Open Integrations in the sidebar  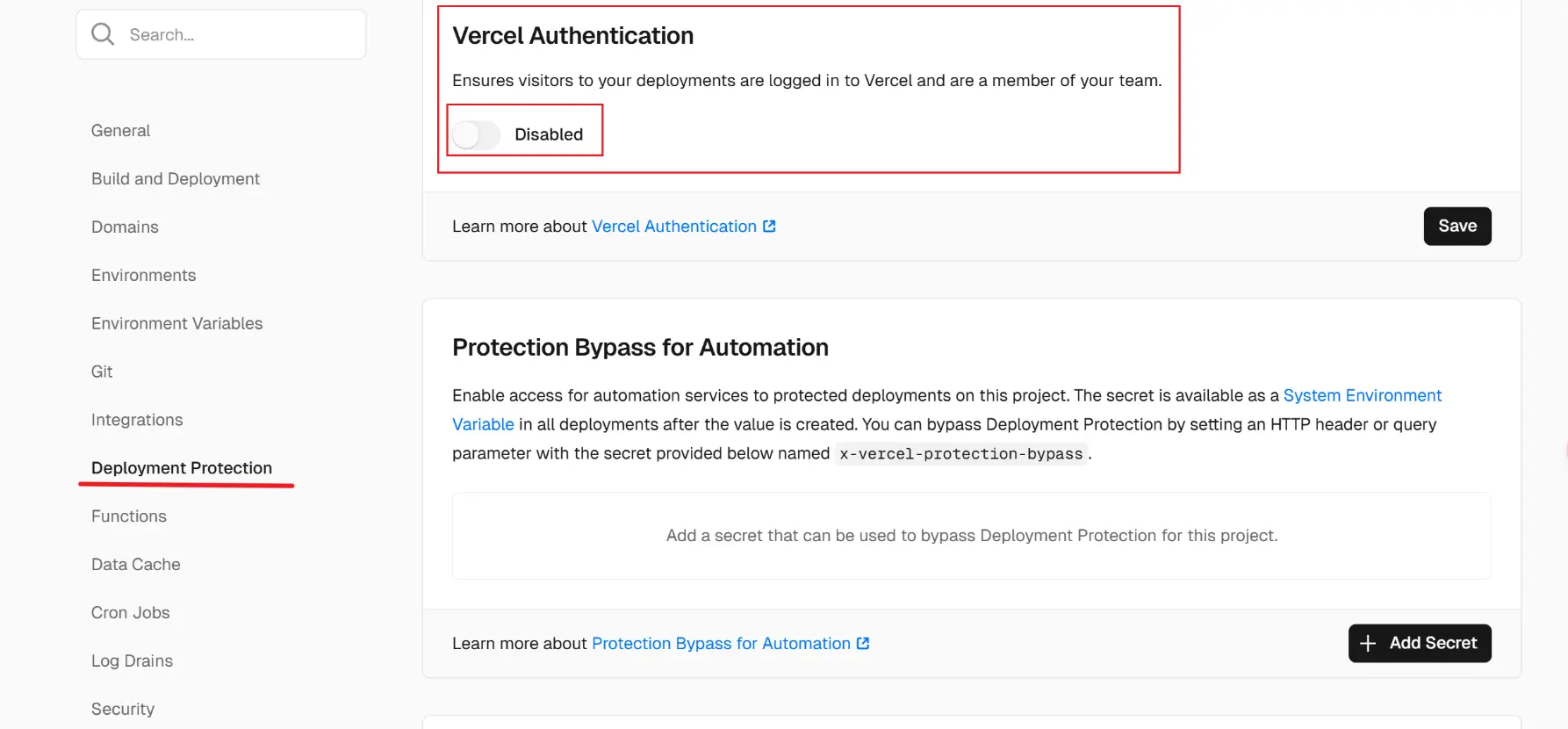tap(137, 421)
